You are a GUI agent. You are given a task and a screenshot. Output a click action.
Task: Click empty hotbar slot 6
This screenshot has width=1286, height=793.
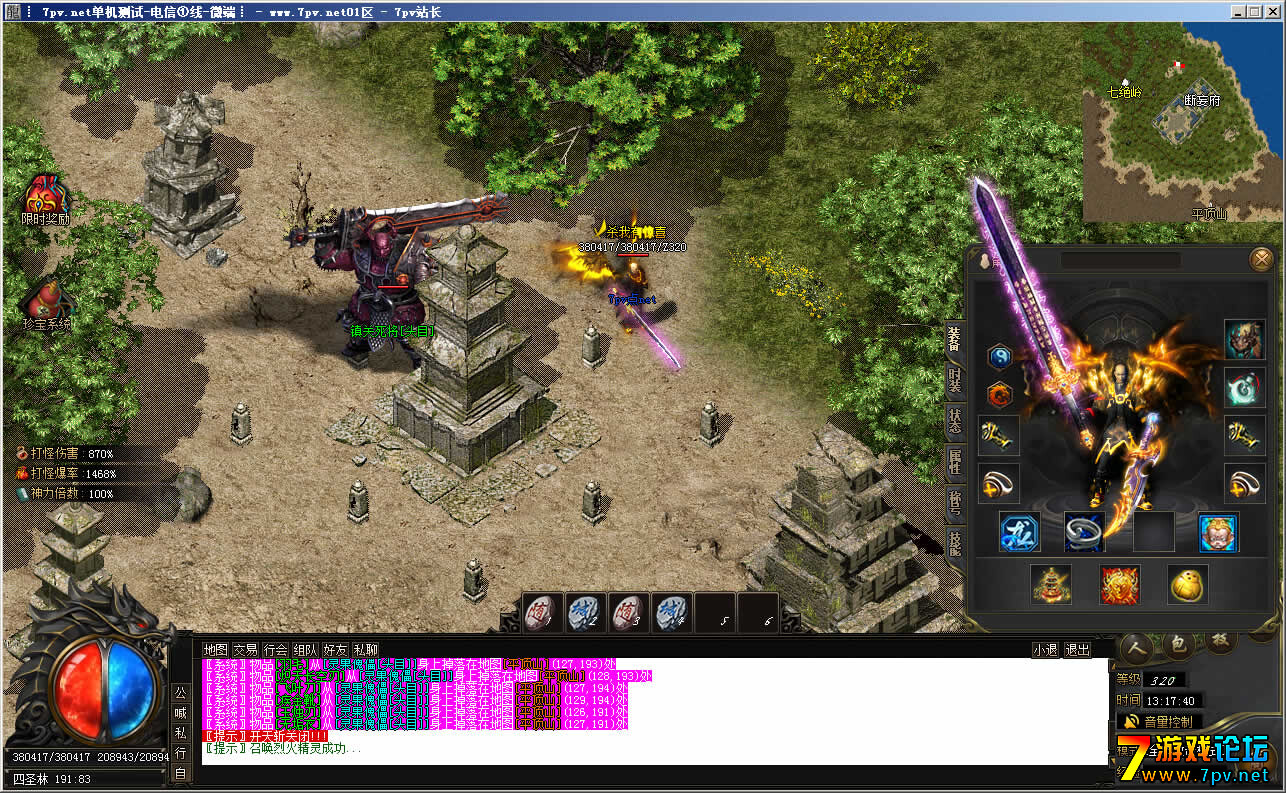click(x=759, y=612)
